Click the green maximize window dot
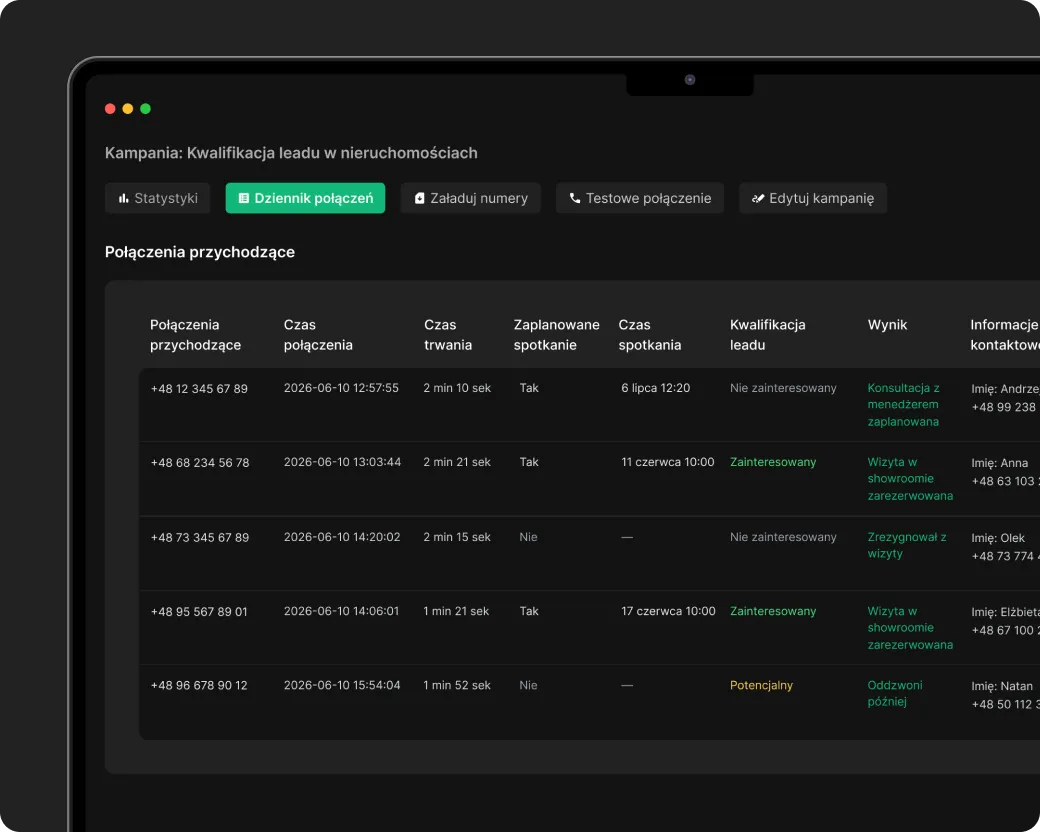The height and width of the screenshot is (832, 1040). [x=145, y=109]
